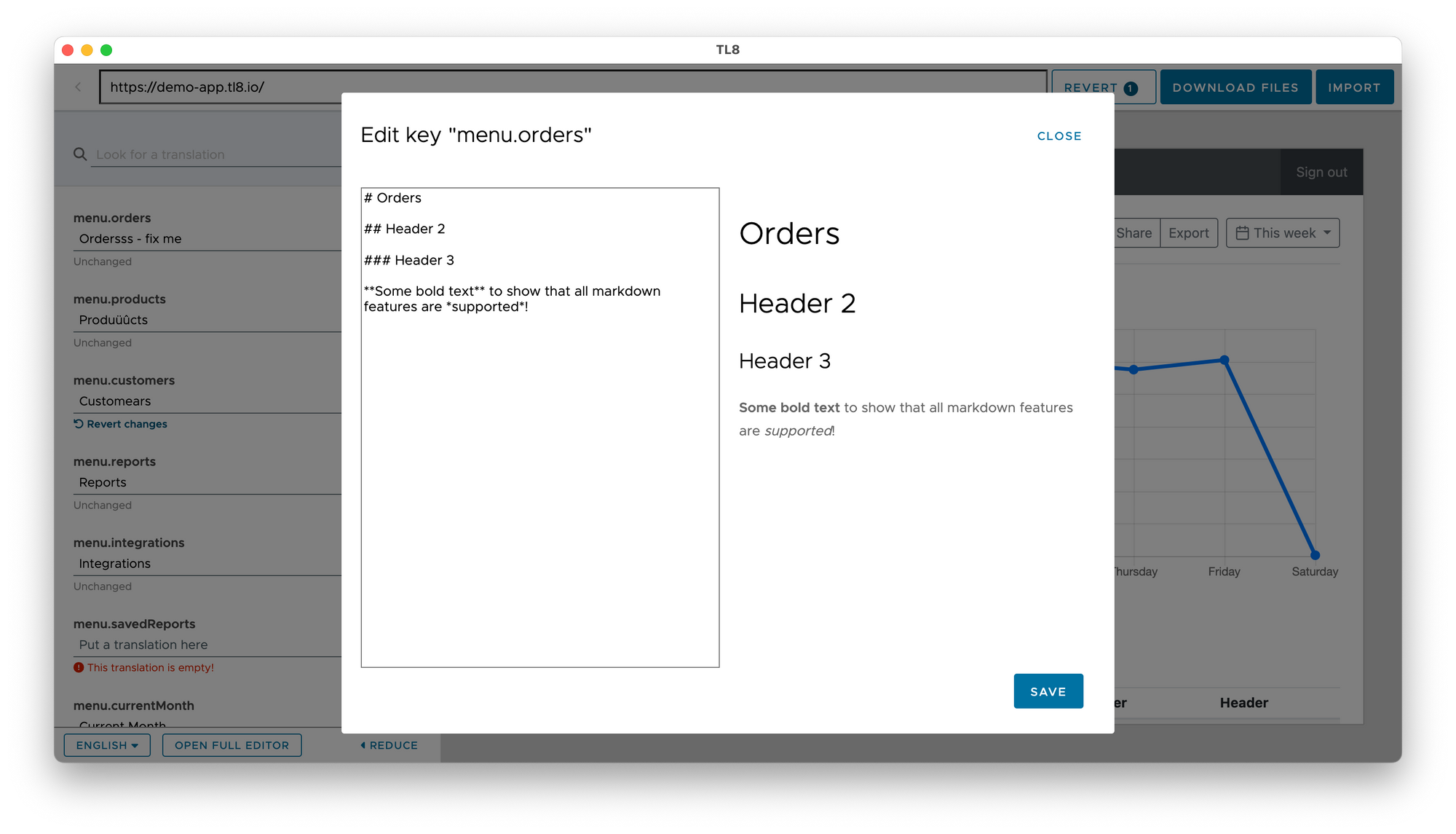Viewport: 1456px width, 834px height.
Task: Click the Share icon in dashboard toolbar
Action: (1132, 232)
